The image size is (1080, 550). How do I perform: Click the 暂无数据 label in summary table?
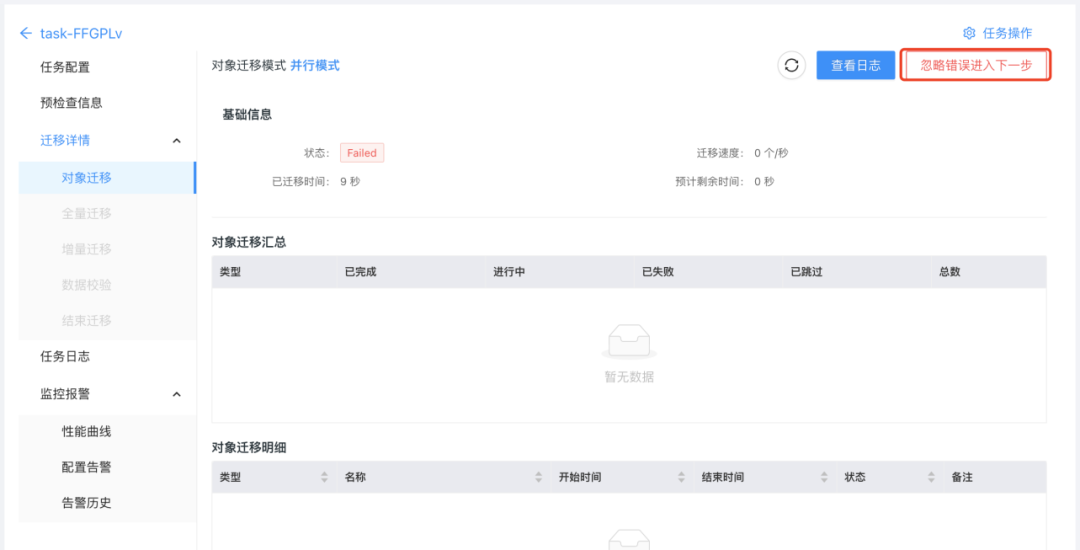click(629, 377)
